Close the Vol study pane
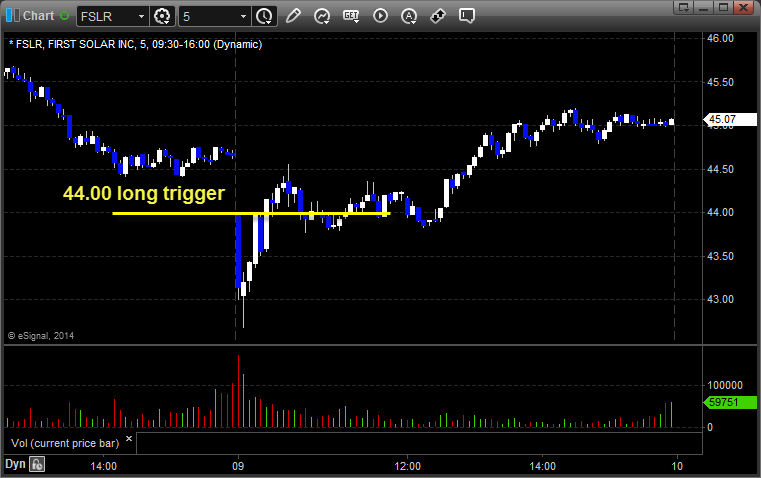The image size is (761, 478). click(129, 439)
